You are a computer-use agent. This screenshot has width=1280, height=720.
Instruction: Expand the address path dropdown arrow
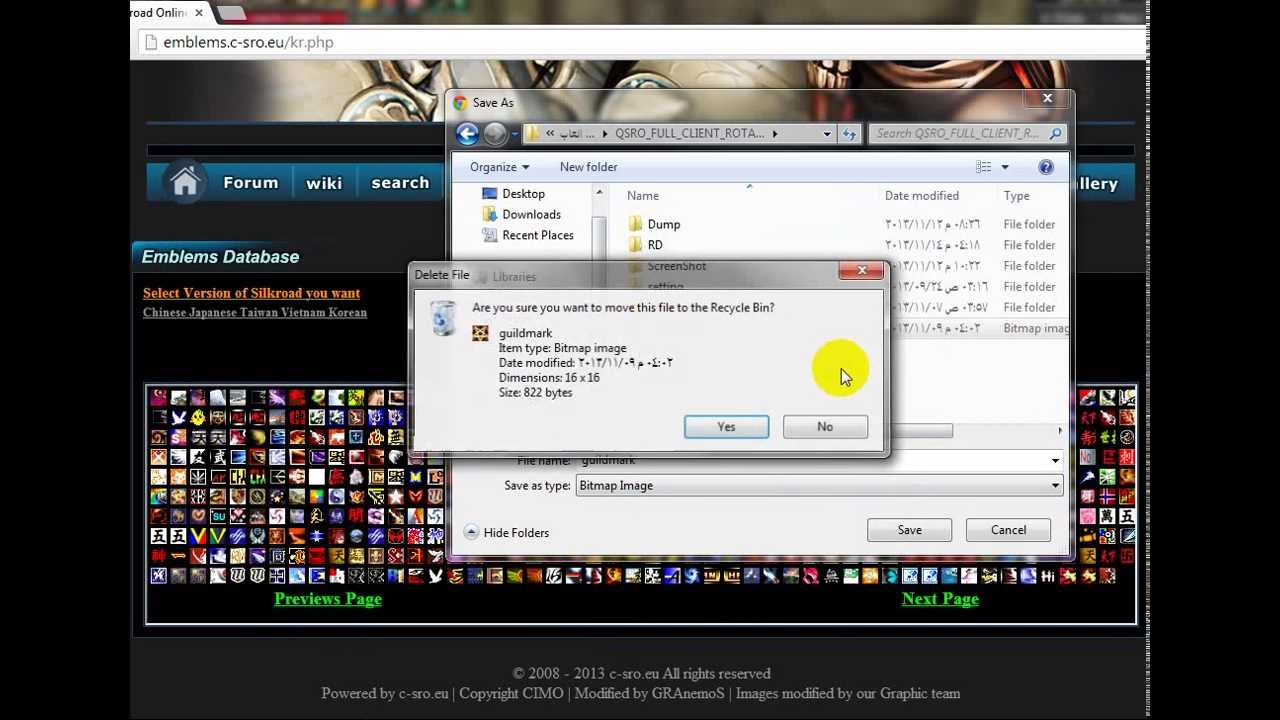click(x=827, y=133)
